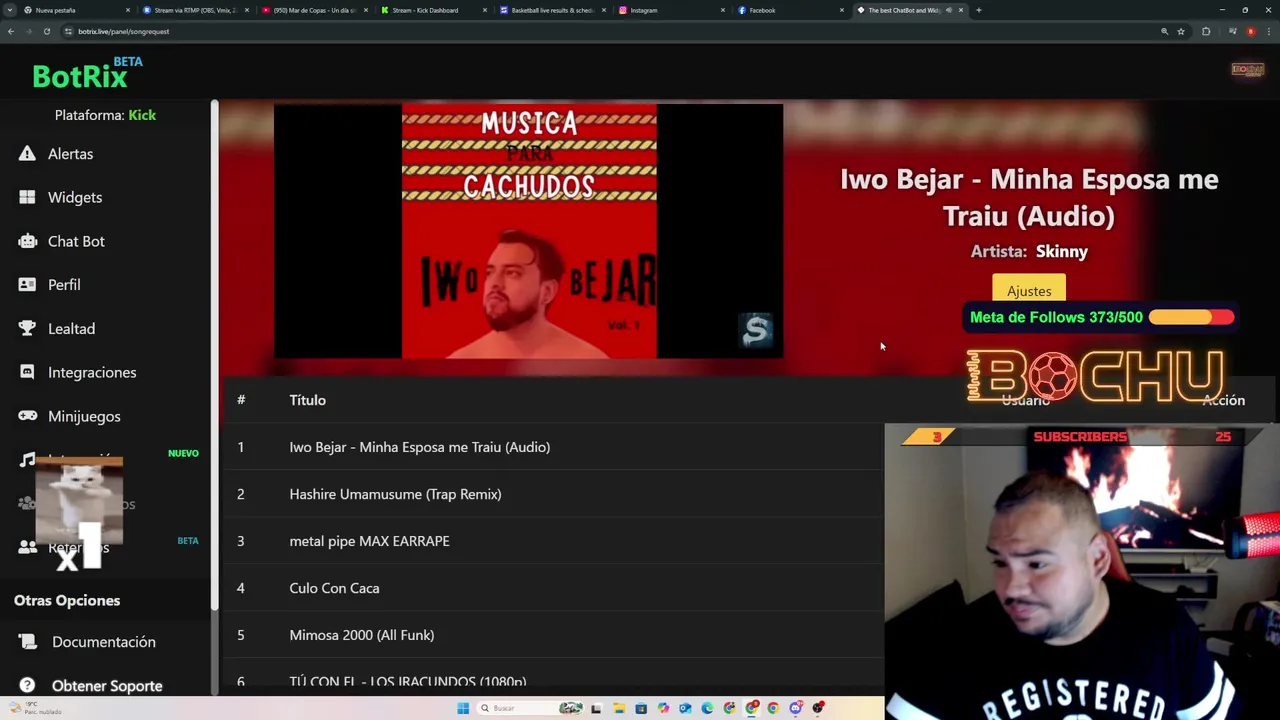This screenshot has height=720, width=1280.
Task: Click the Ajustes button
Action: point(1029,290)
